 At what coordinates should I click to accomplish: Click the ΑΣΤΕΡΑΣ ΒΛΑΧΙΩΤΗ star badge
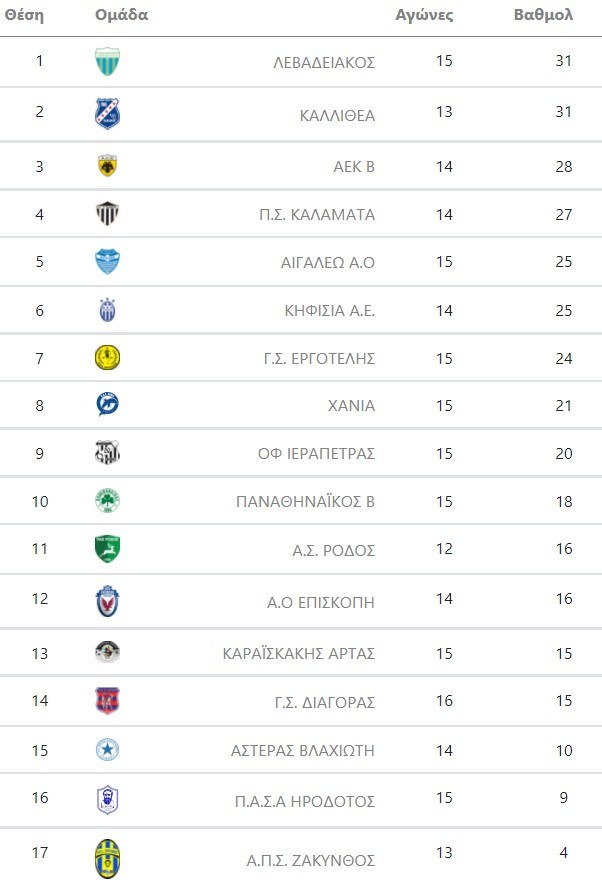click(x=107, y=749)
